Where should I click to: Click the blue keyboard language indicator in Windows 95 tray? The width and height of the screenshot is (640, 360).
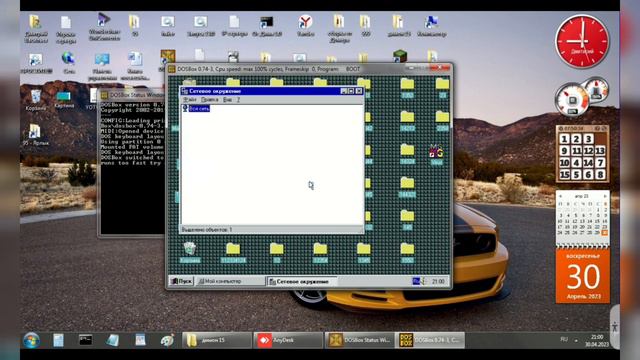point(416,281)
